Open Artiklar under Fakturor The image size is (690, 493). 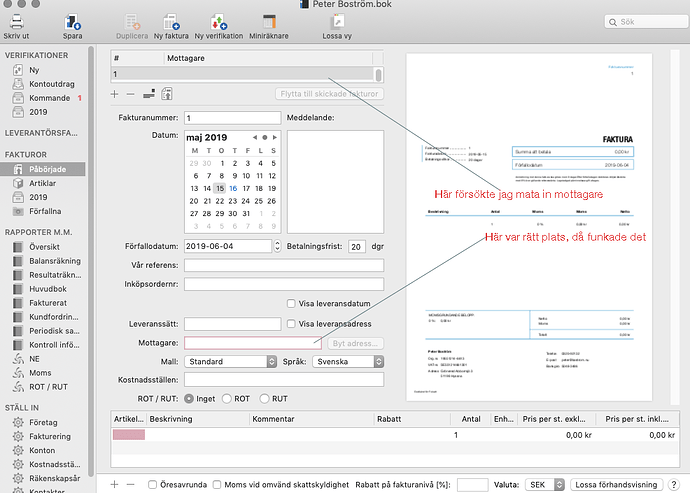(42, 183)
